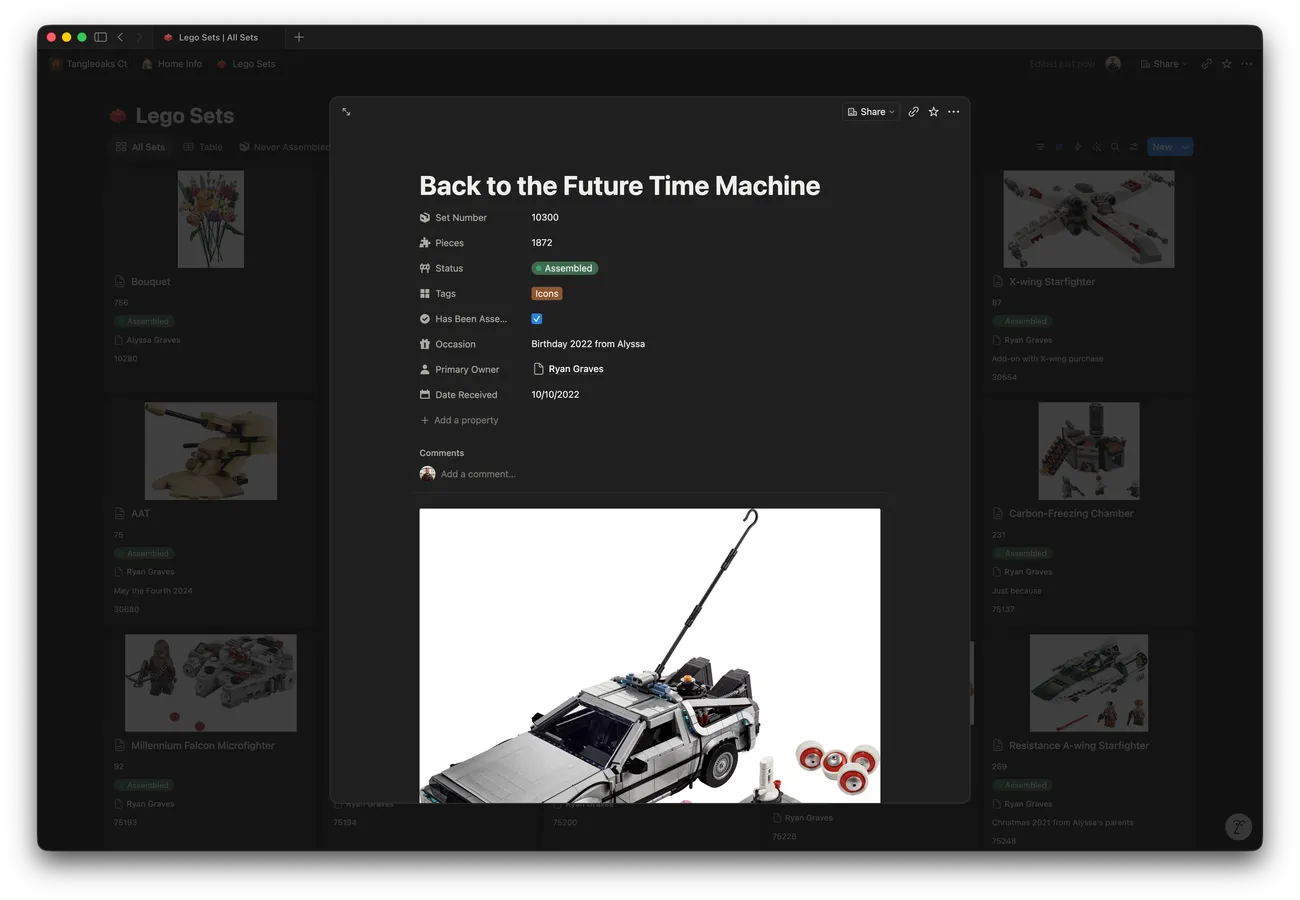Click the pieces value 1872
This screenshot has width=1300, height=900.
[542, 242]
